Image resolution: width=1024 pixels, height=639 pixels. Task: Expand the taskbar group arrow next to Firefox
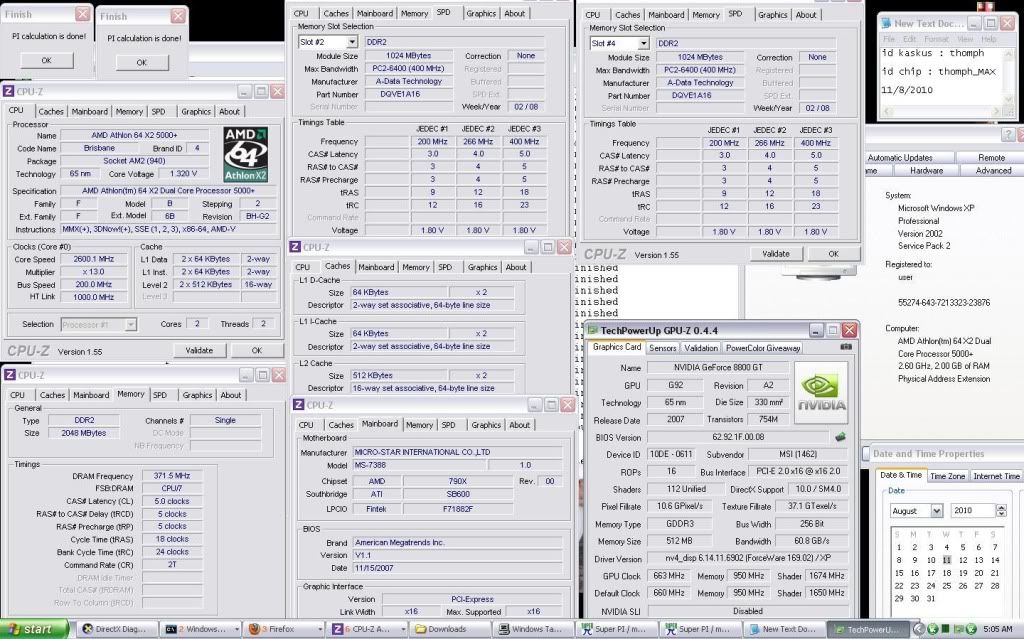320,629
